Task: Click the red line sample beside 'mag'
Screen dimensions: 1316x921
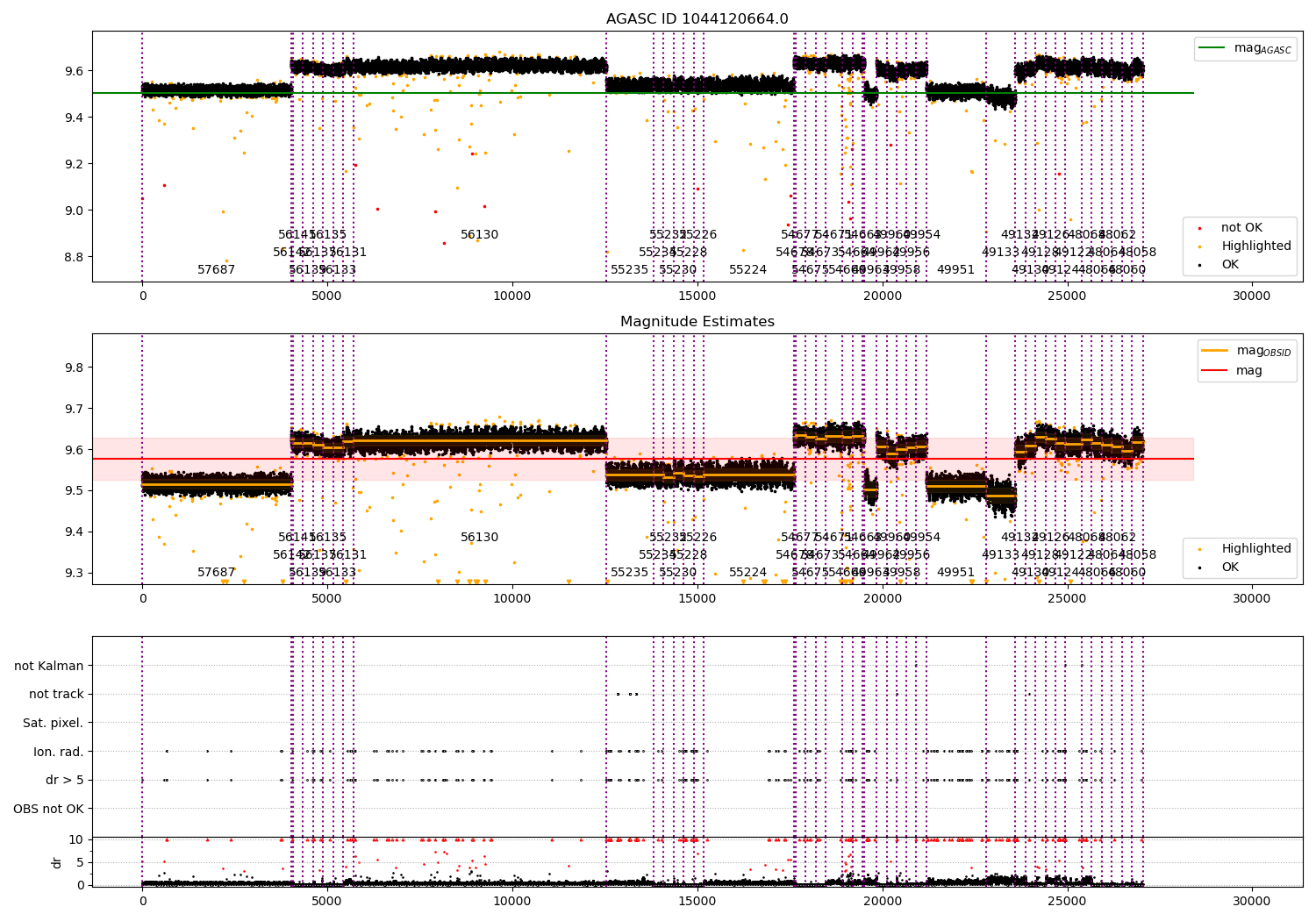Action: coord(1215,371)
